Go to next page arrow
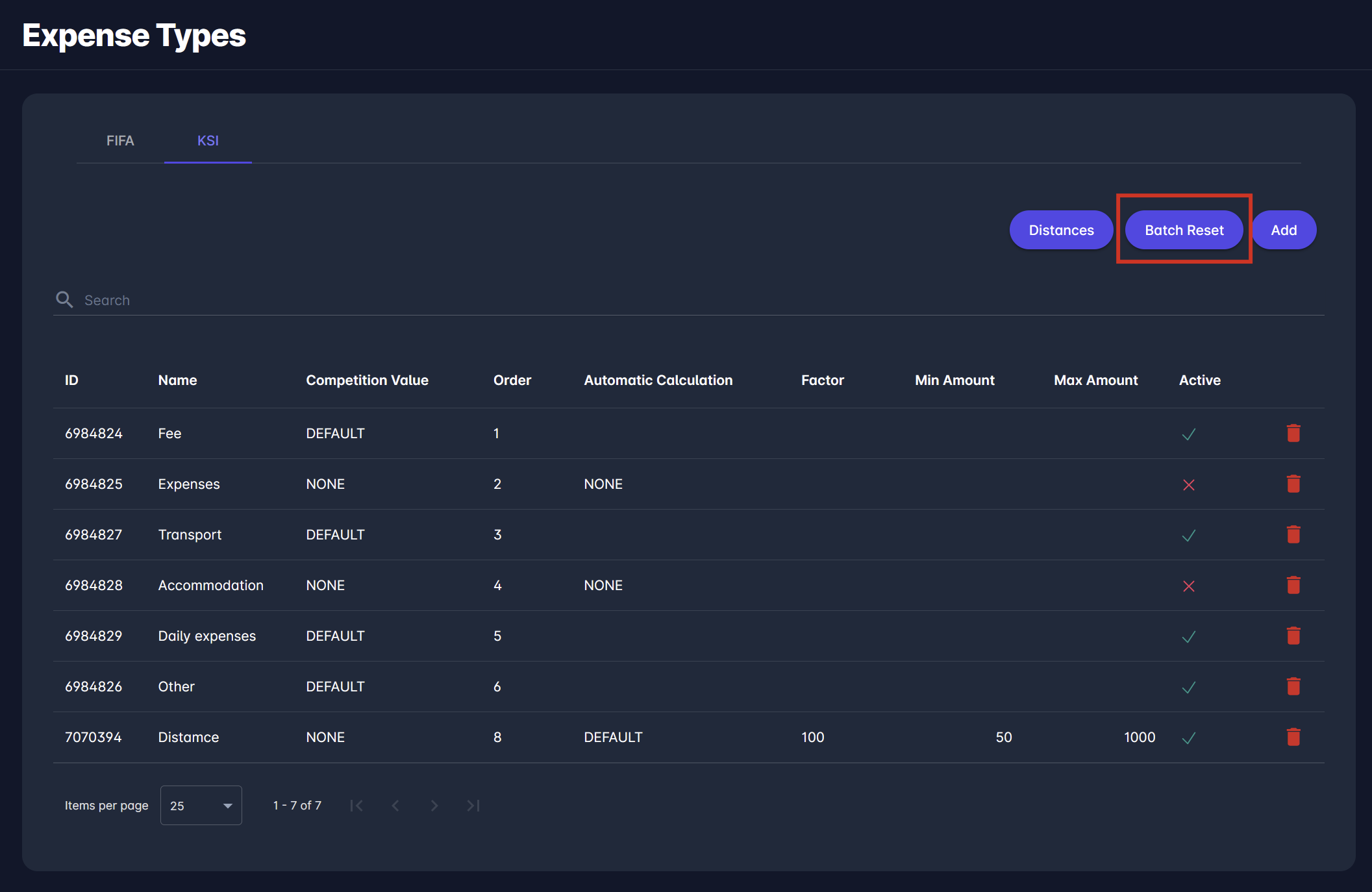The height and width of the screenshot is (892, 1372). point(434,806)
